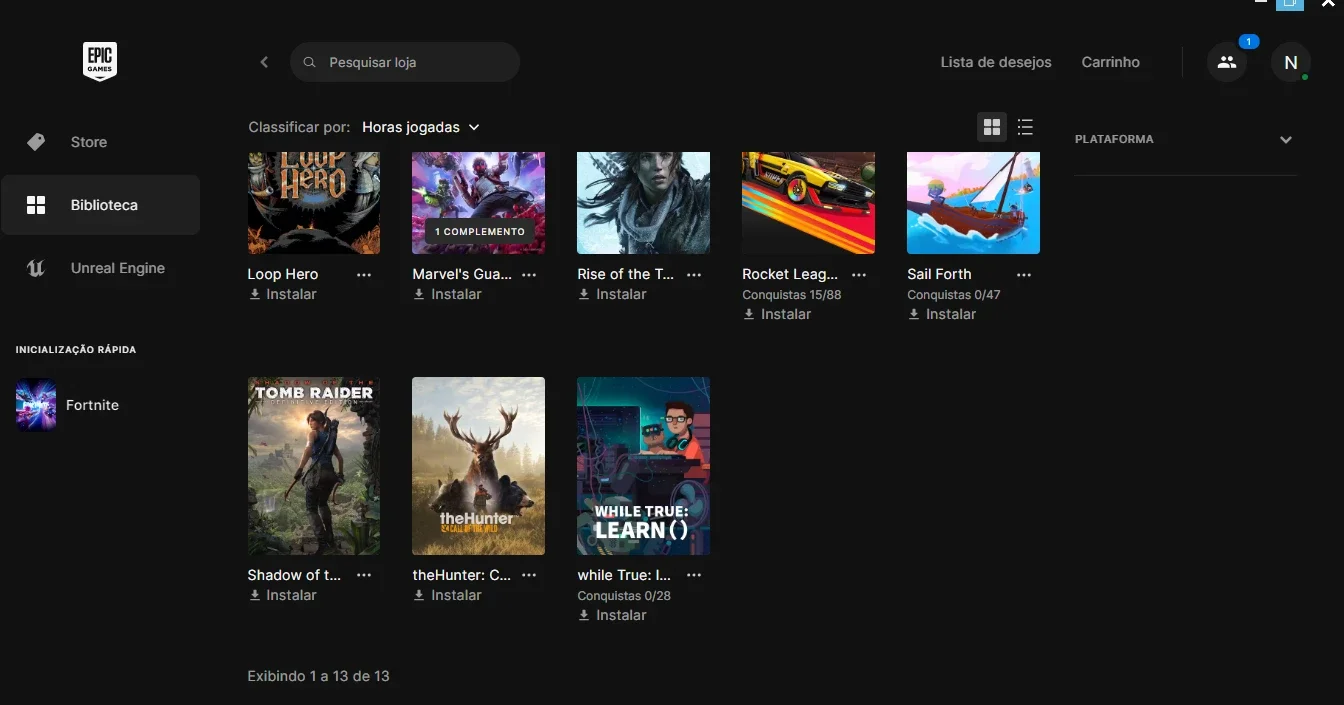Open the Carrinho link
This screenshot has width=1344, height=705.
coord(1110,62)
